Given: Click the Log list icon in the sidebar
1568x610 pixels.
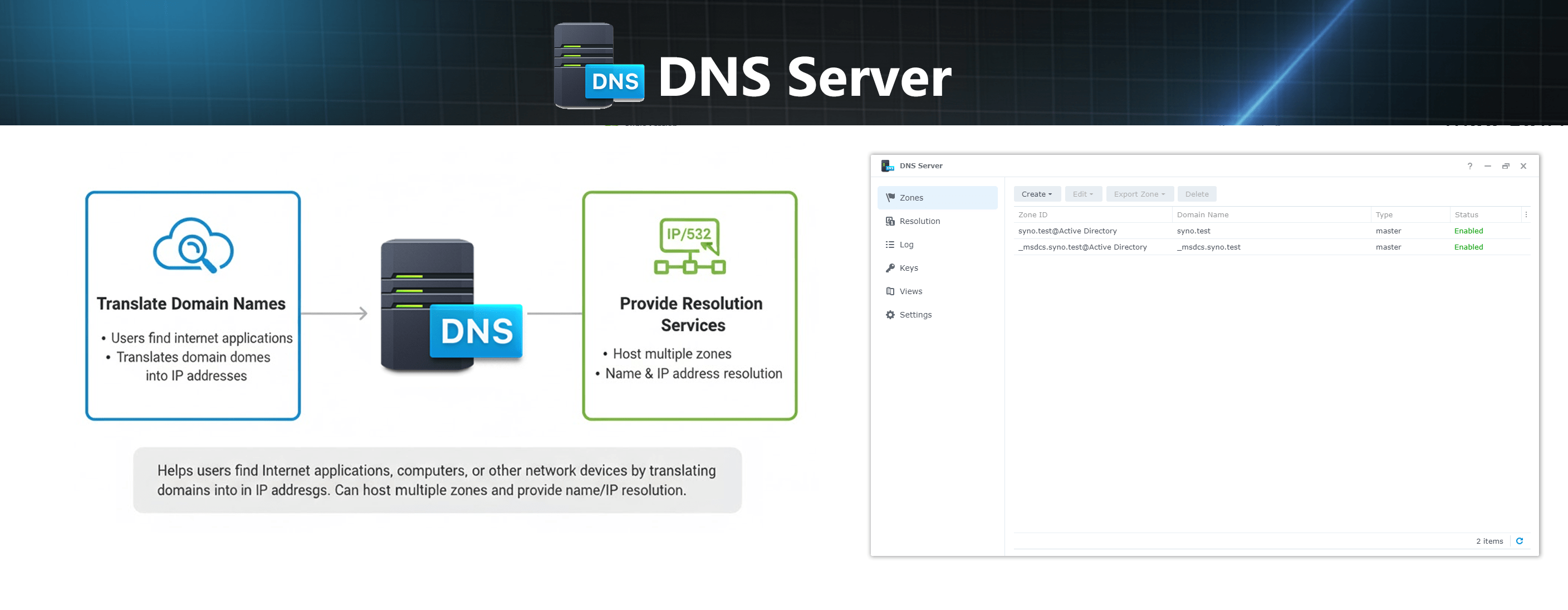Looking at the screenshot, I should coord(889,244).
